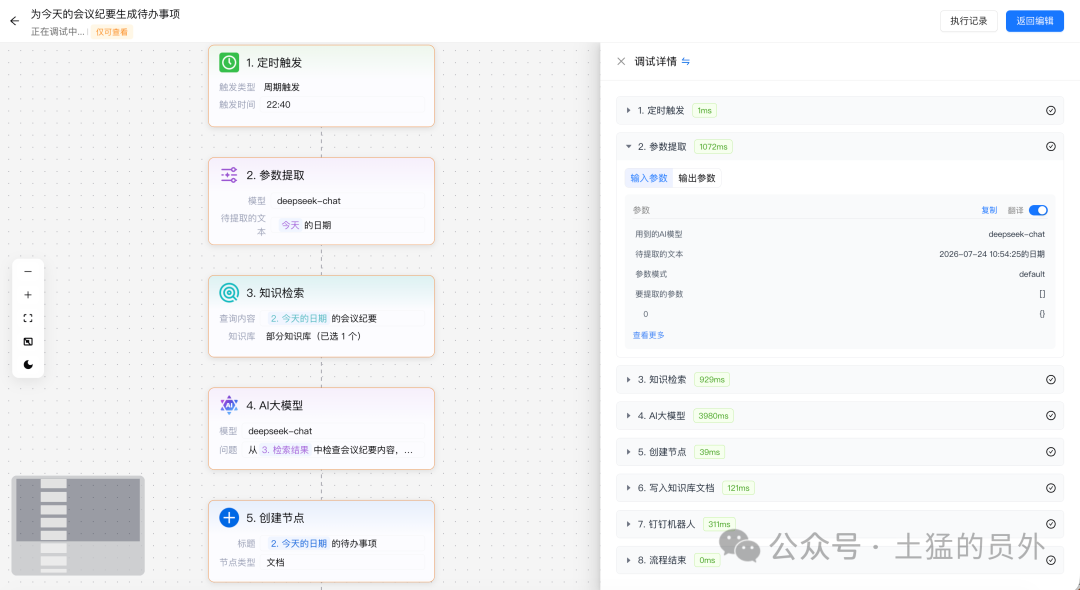Screen dimensions: 1080x590
Task: Click the success check icon for 定时触发 step
Action: click(x=1051, y=110)
